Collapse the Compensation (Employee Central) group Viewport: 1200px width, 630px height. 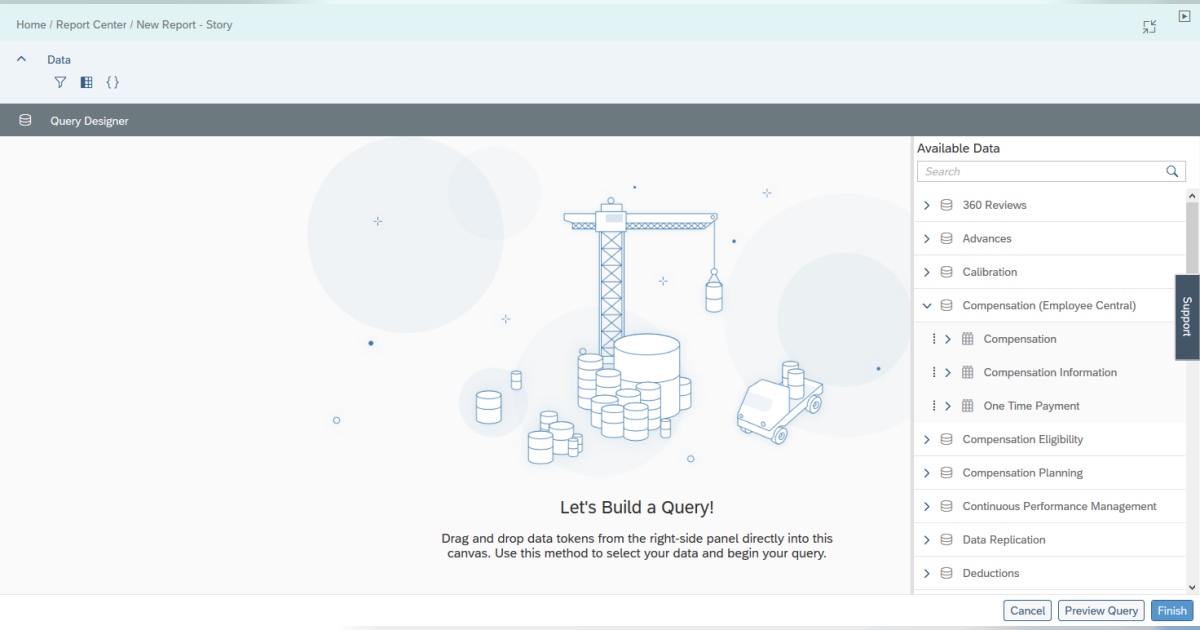pos(927,305)
